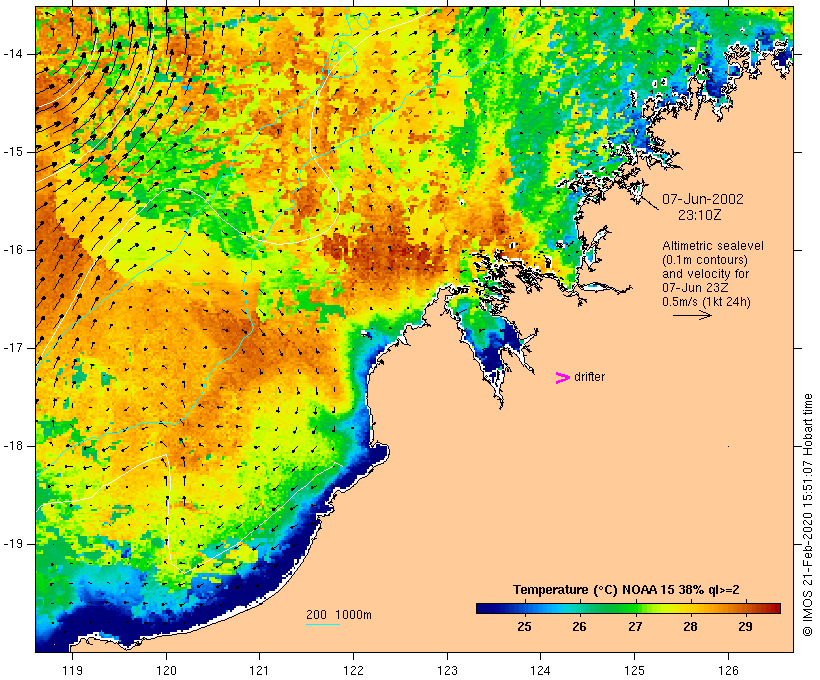Viewport: 820px width, 680px height.
Task: Click the 'and velocity for' text line
Action: [706, 274]
